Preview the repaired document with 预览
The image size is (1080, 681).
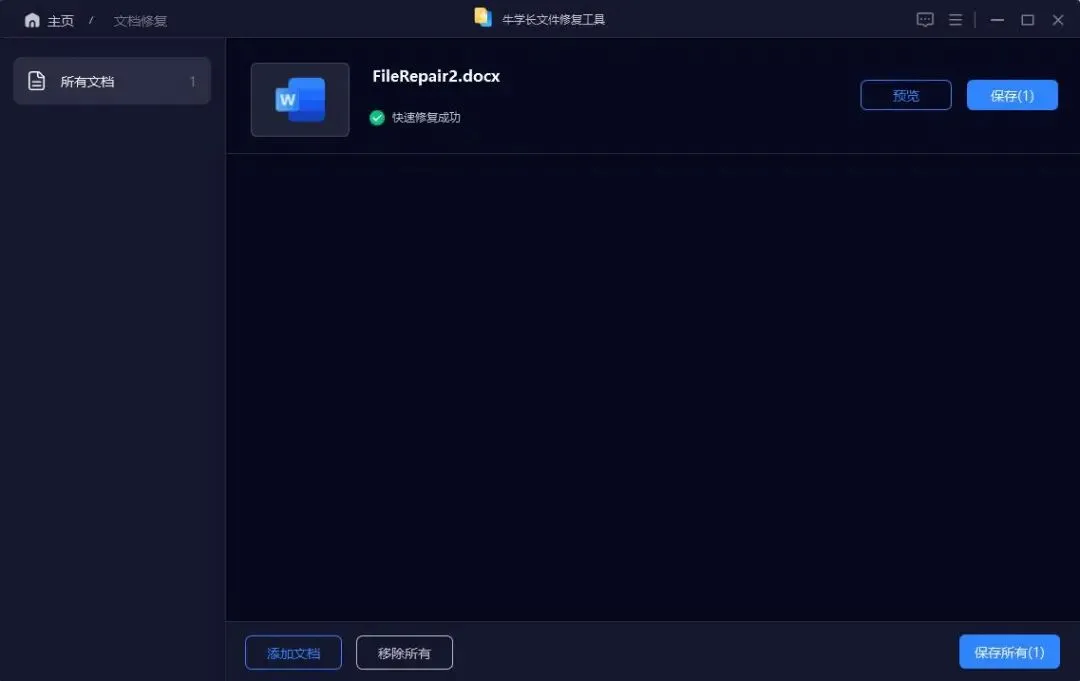[x=906, y=95]
